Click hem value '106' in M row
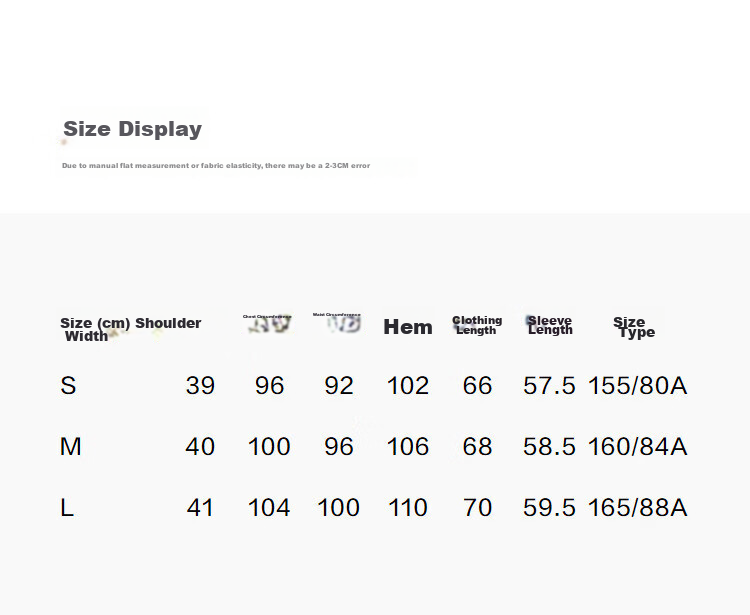The height and width of the screenshot is (615, 750). [x=408, y=447]
